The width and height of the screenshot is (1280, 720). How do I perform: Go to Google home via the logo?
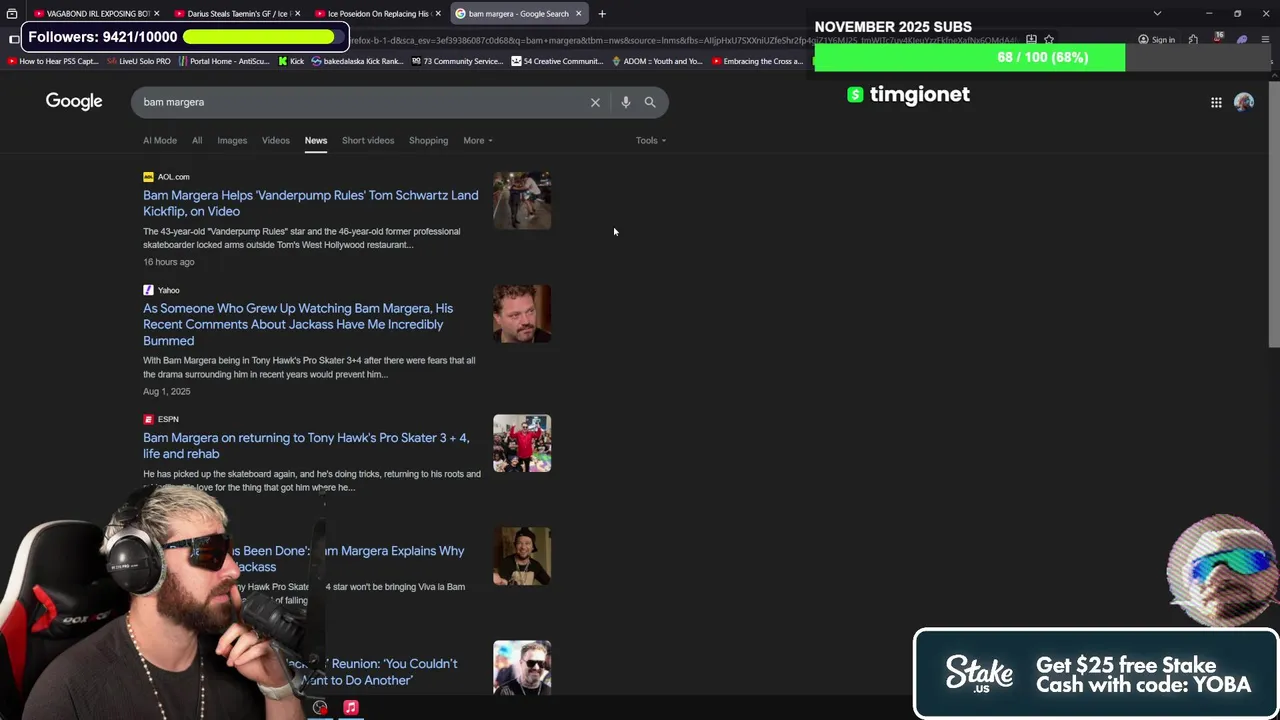[x=74, y=102]
